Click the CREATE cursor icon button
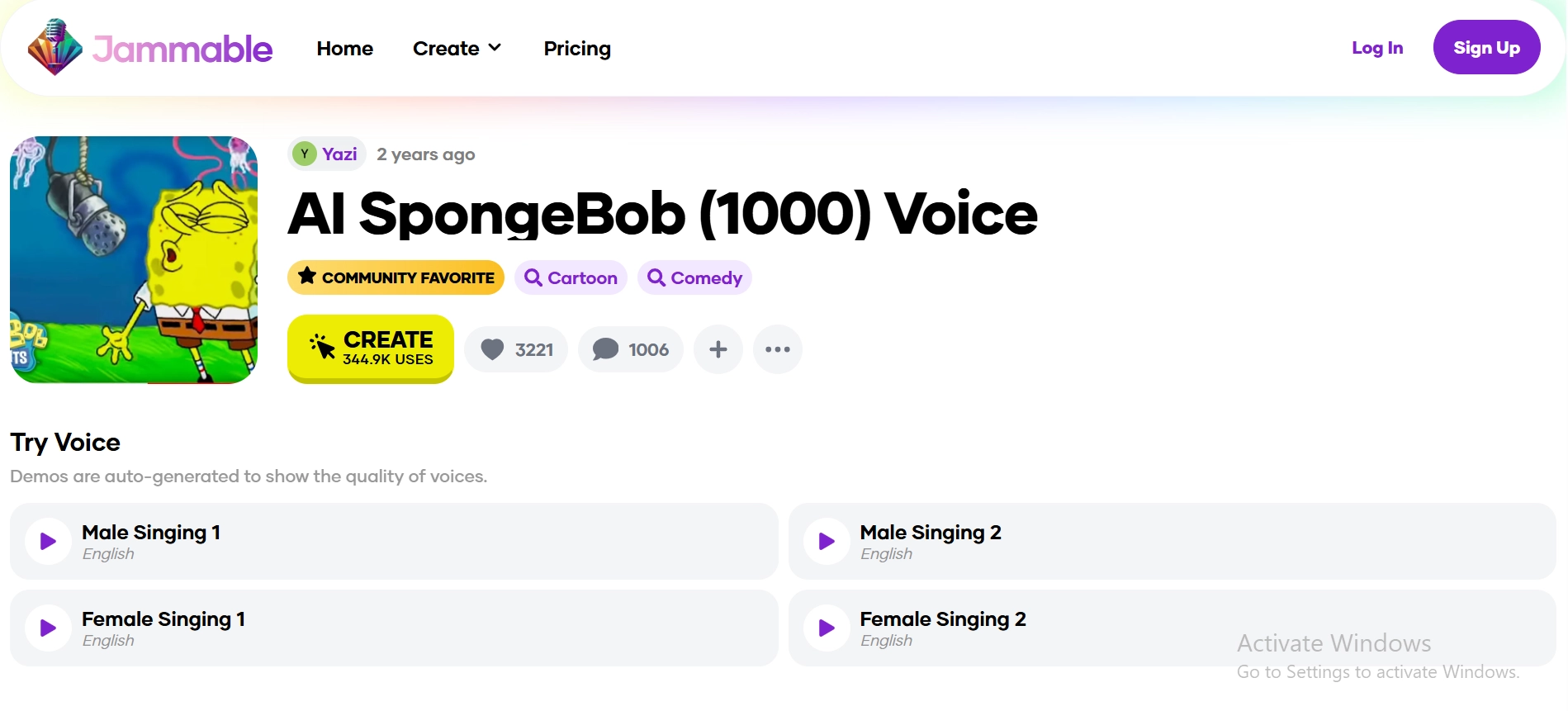Image resolution: width=1568 pixels, height=711 pixels. click(370, 348)
